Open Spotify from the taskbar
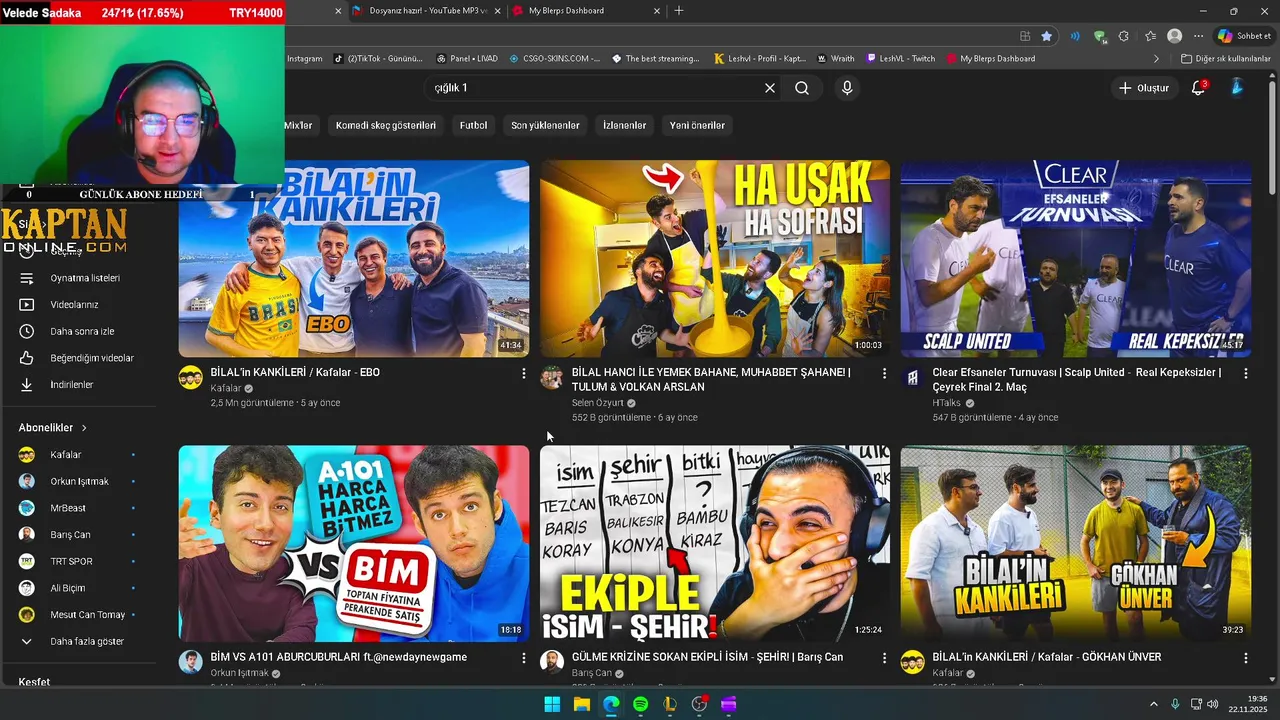 click(x=640, y=704)
